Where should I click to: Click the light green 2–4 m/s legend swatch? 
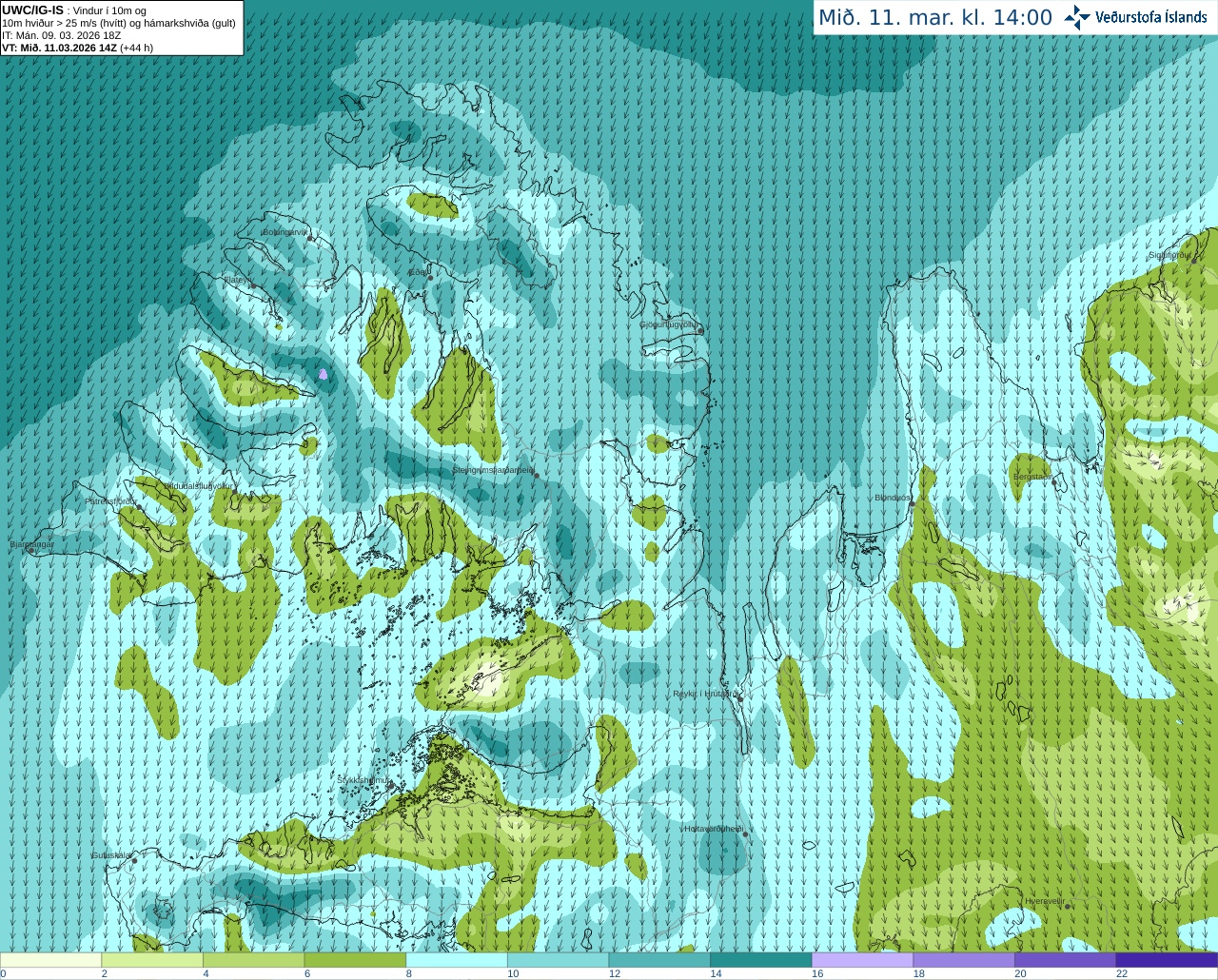pyautogui.click(x=152, y=960)
